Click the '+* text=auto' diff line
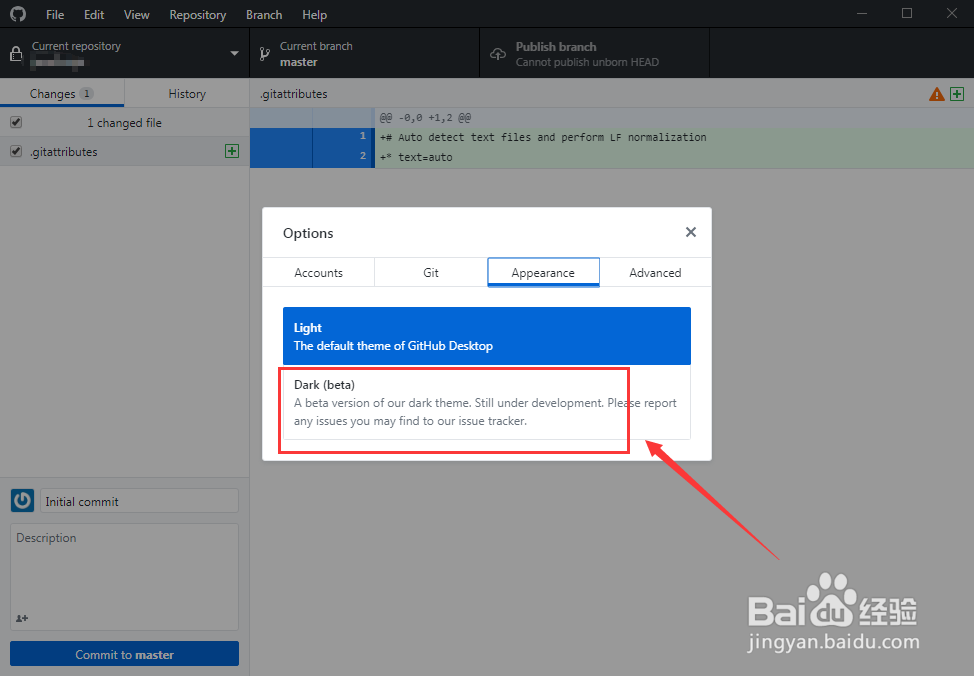Viewport: 974px width, 676px height. (x=416, y=157)
